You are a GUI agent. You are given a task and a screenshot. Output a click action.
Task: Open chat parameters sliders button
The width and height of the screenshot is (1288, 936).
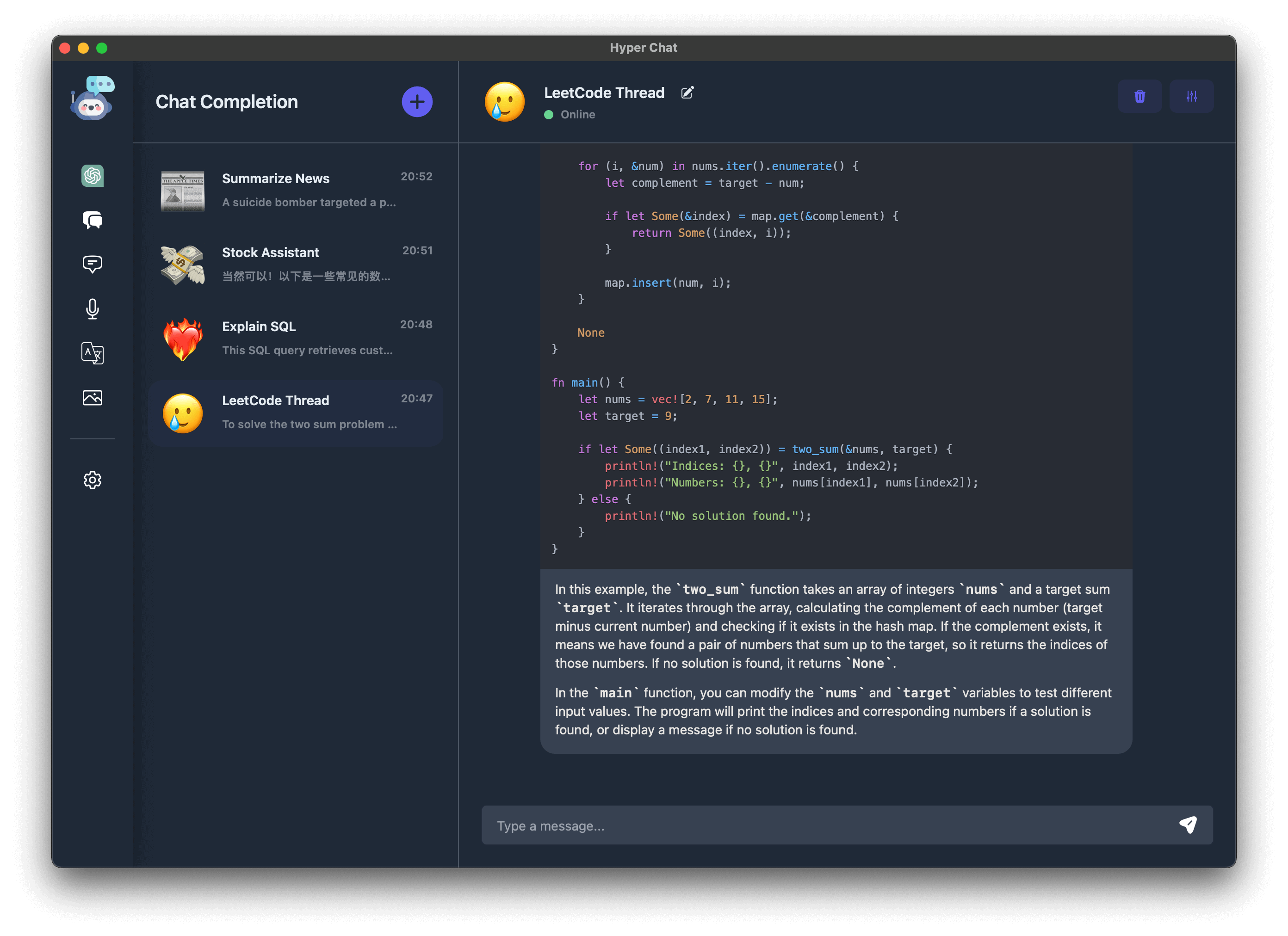click(x=1191, y=97)
